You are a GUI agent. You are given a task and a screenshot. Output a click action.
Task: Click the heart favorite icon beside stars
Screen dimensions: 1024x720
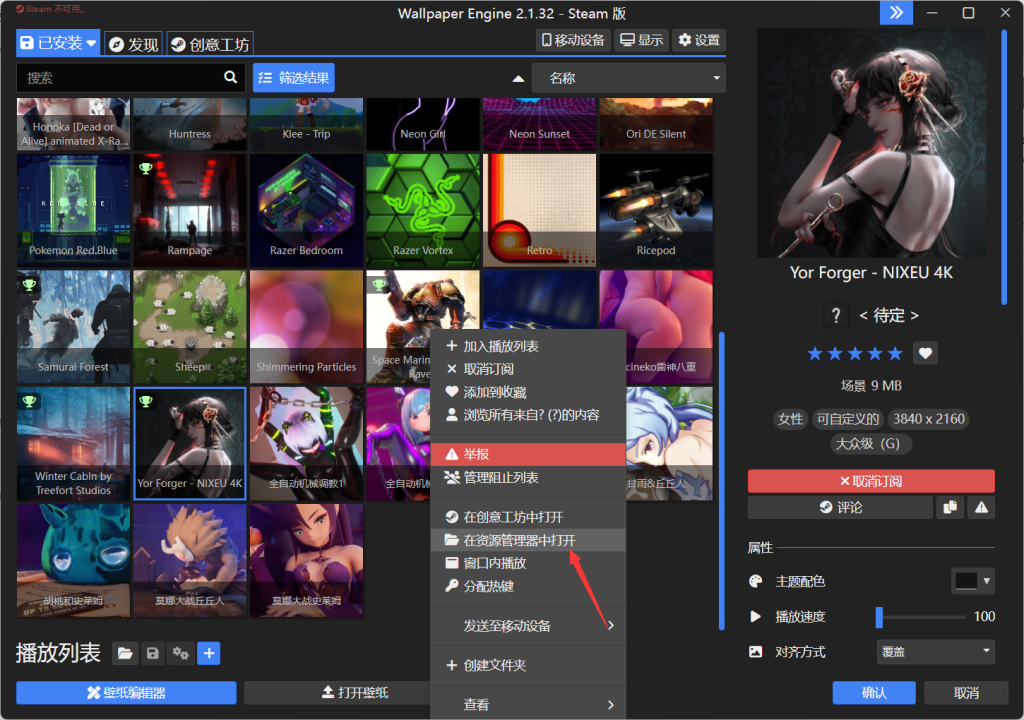[x=925, y=353]
